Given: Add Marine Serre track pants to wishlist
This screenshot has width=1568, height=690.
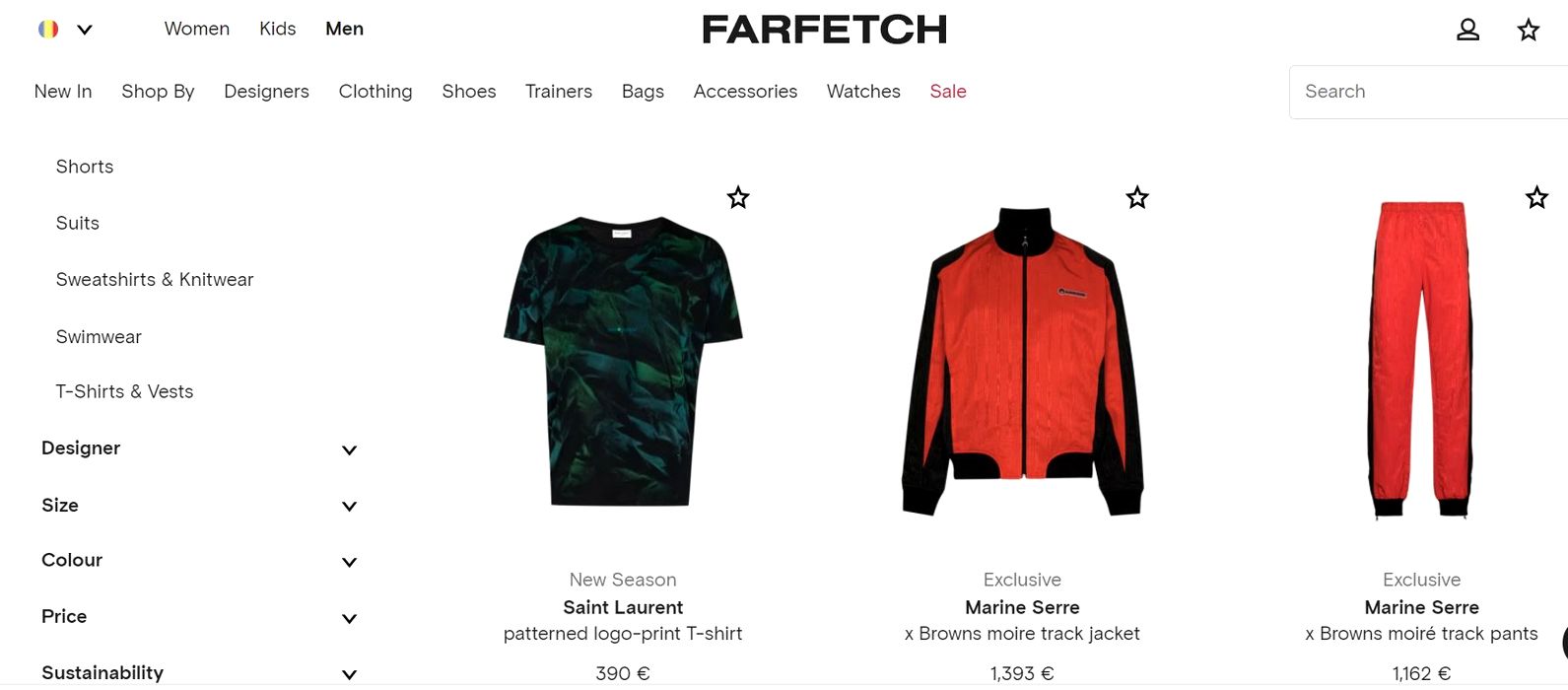Looking at the screenshot, I should pyautogui.click(x=1536, y=198).
